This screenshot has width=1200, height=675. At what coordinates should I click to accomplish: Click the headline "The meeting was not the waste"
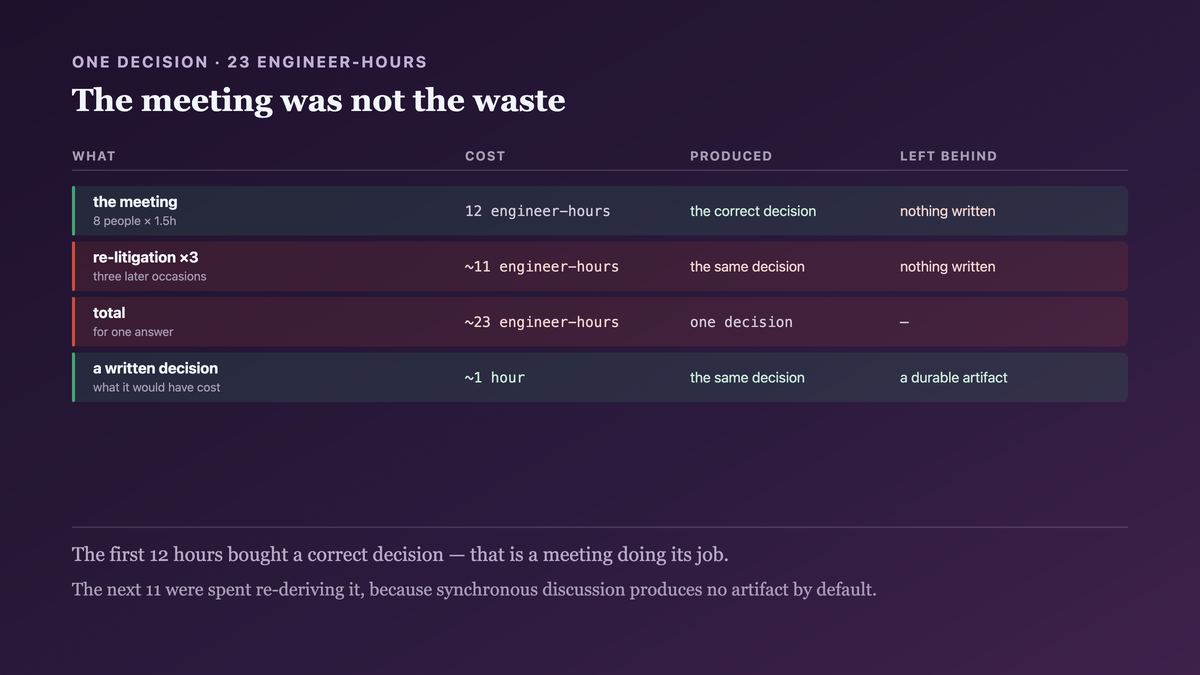point(319,100)
